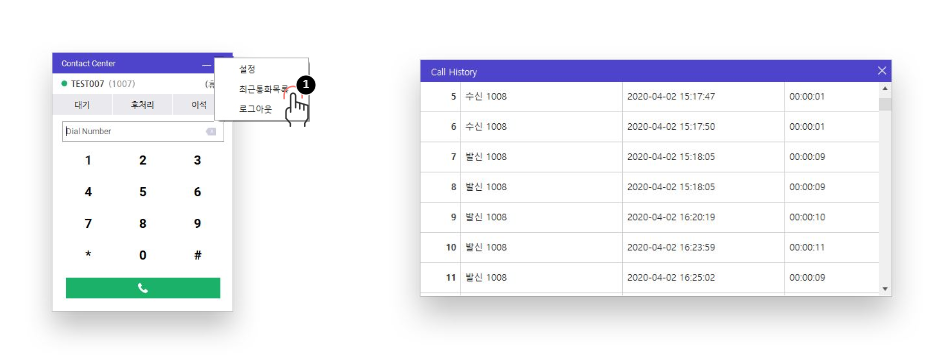Click timestamp 2020-04-02 15:17:50
Viewport: 952px width, 364px height.
pos(671,127)
